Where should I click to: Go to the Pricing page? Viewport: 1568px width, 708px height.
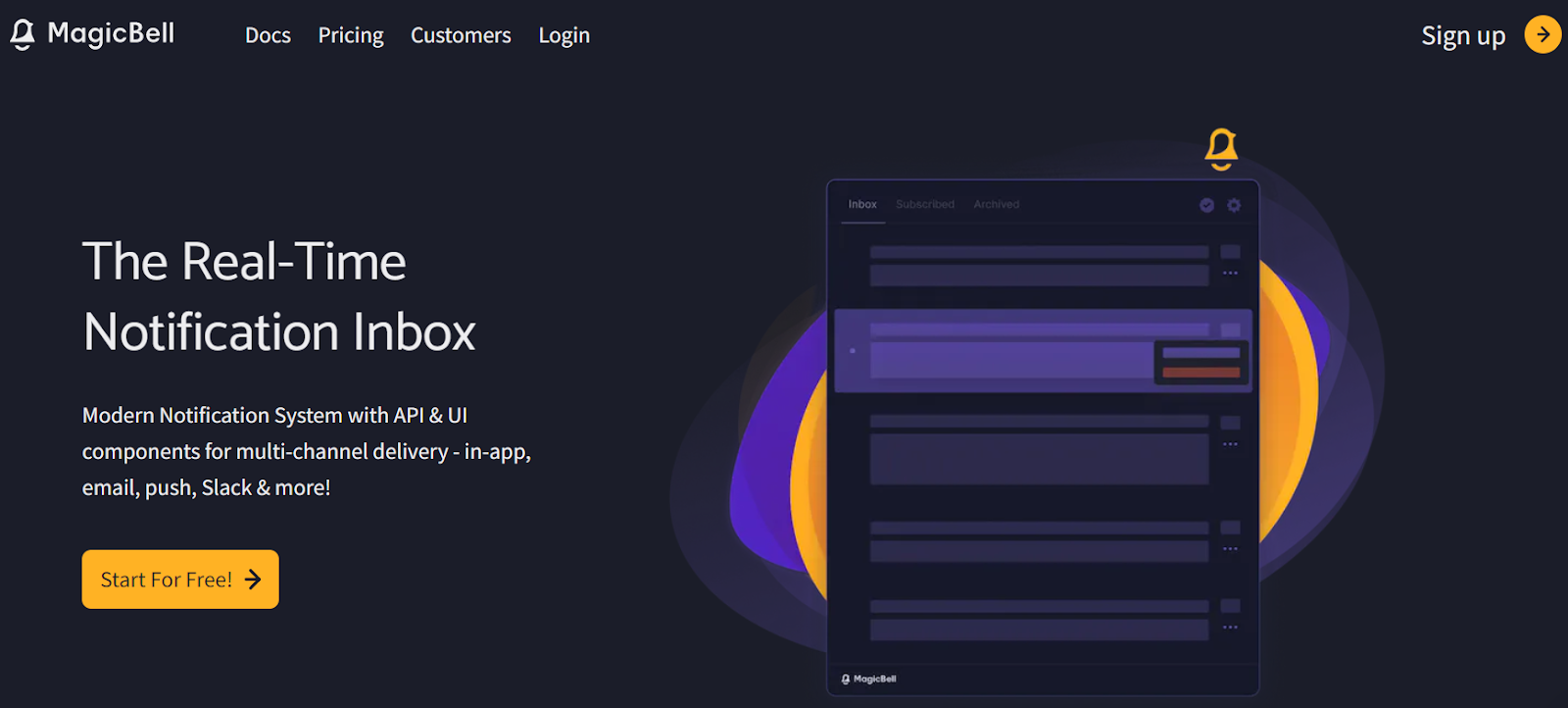point(351,36)
